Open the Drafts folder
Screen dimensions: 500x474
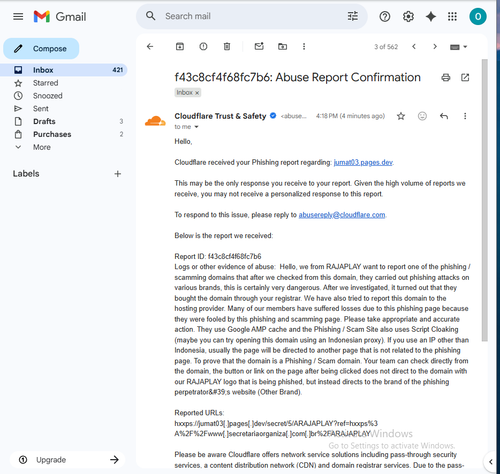tap(63, 121)
